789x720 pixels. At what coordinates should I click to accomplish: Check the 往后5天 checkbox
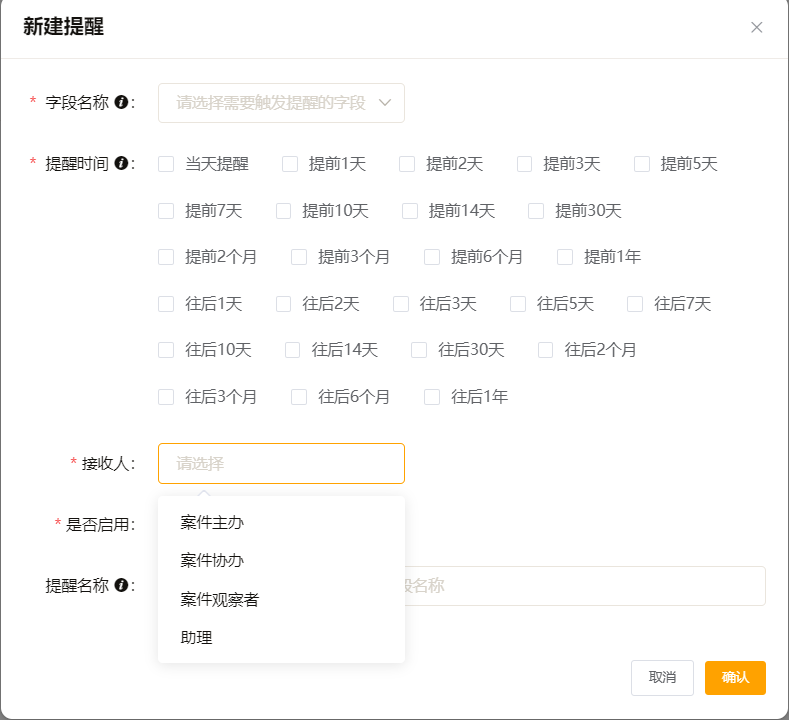pos(518,304)
